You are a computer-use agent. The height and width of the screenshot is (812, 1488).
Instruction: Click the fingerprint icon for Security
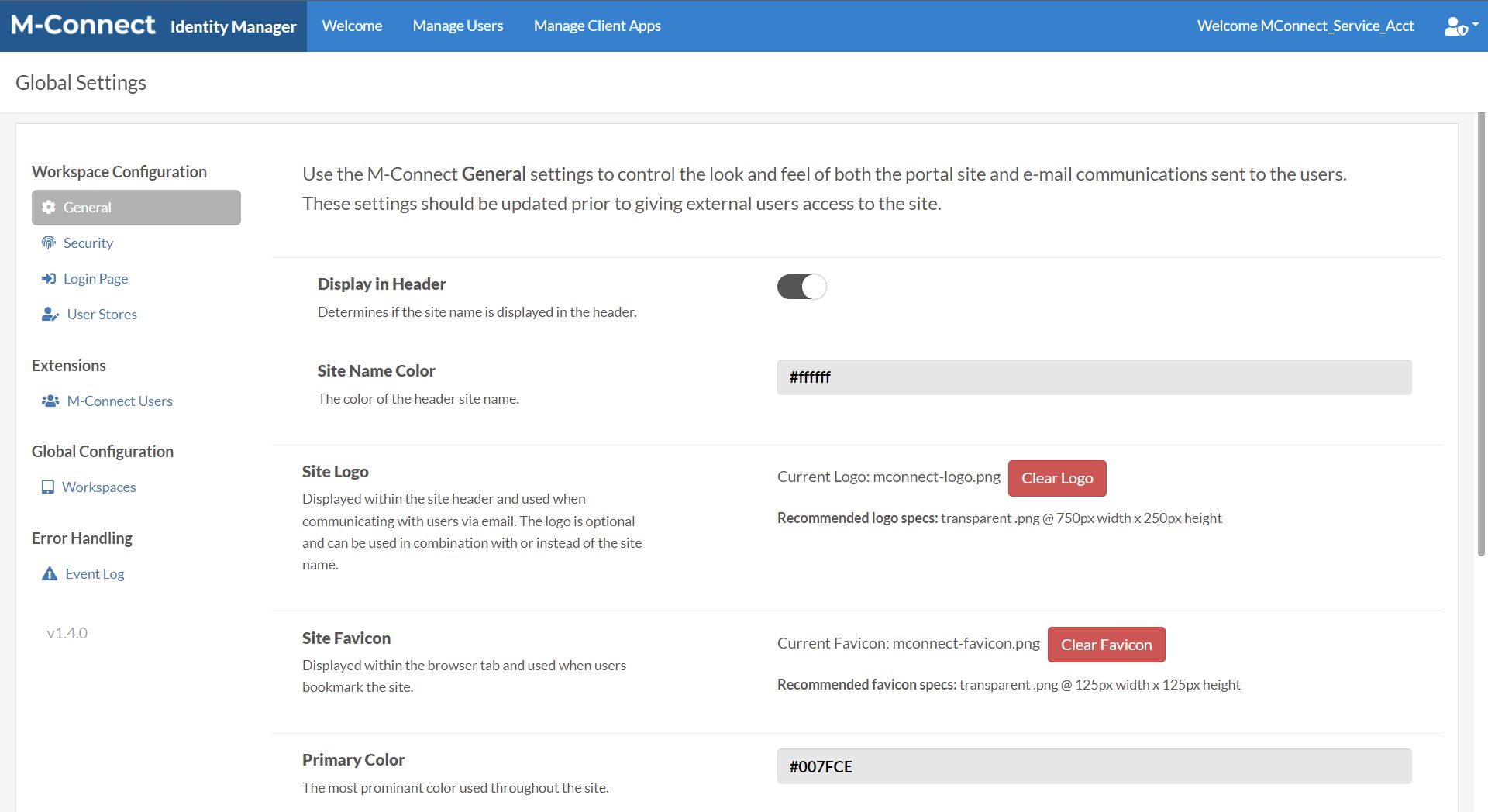click(x=49, y=243)
